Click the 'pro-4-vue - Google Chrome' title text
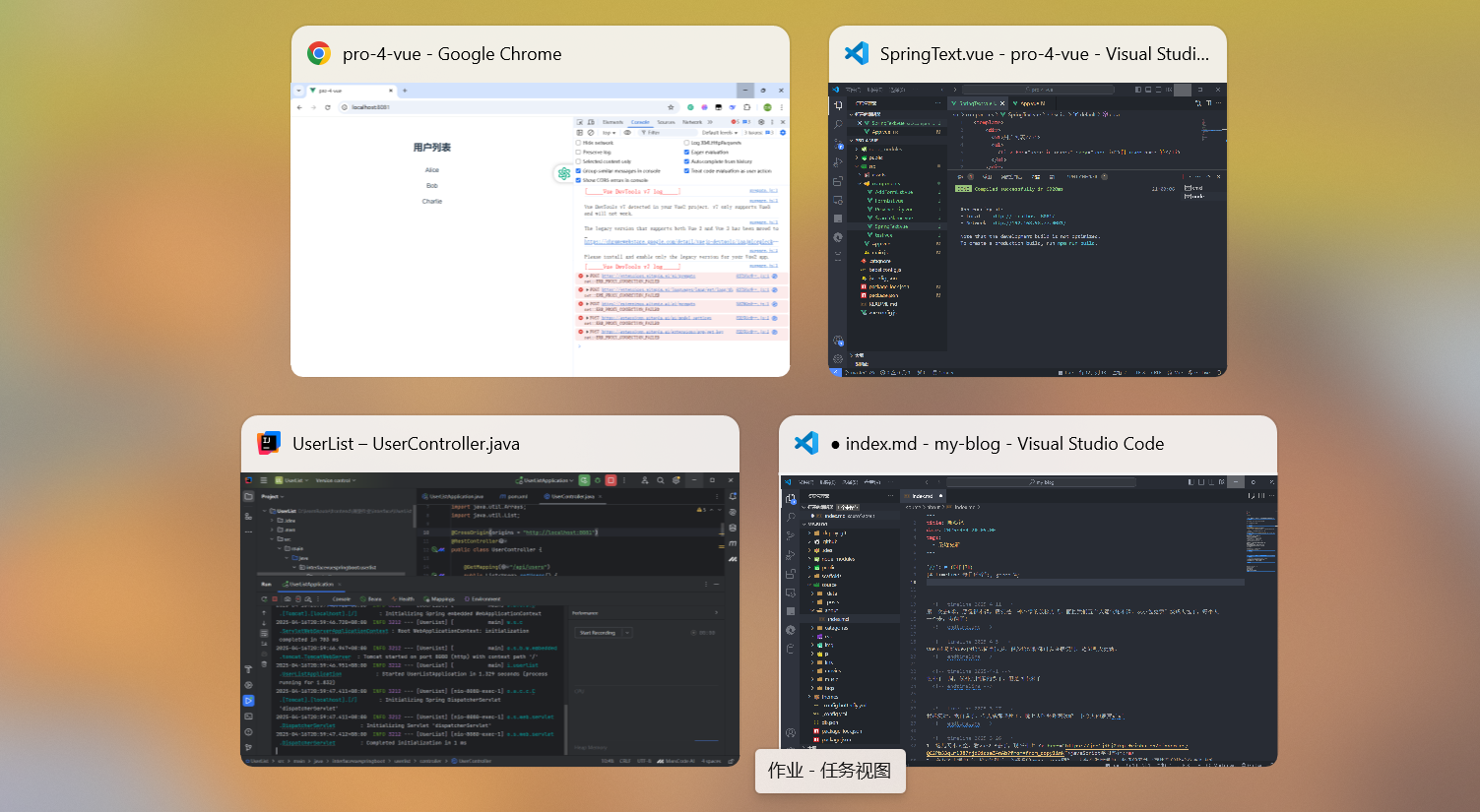The height and width of the screenshot is (812, 1480). (x=452, y=54)
